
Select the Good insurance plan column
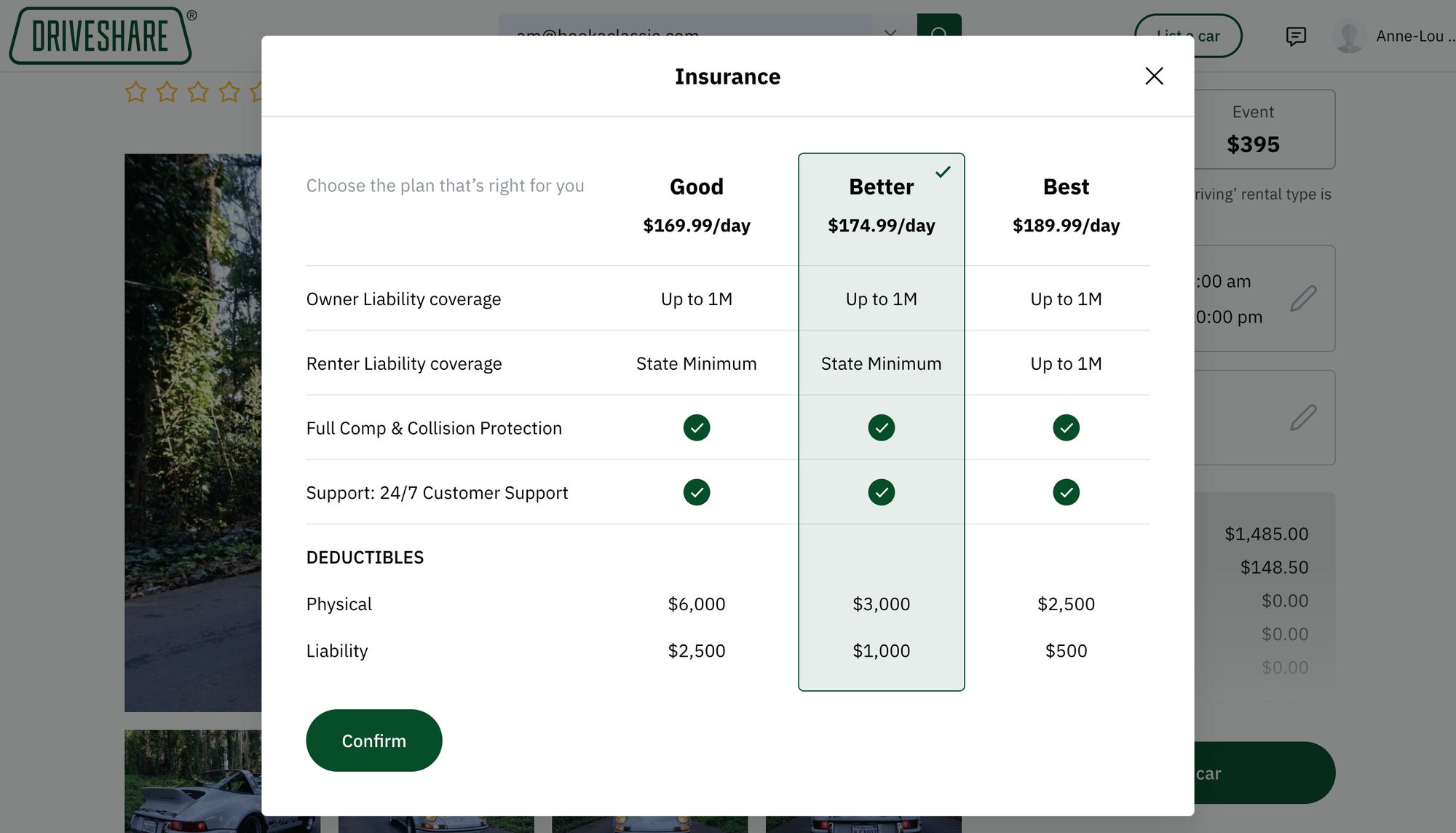[x=696, y=187]
